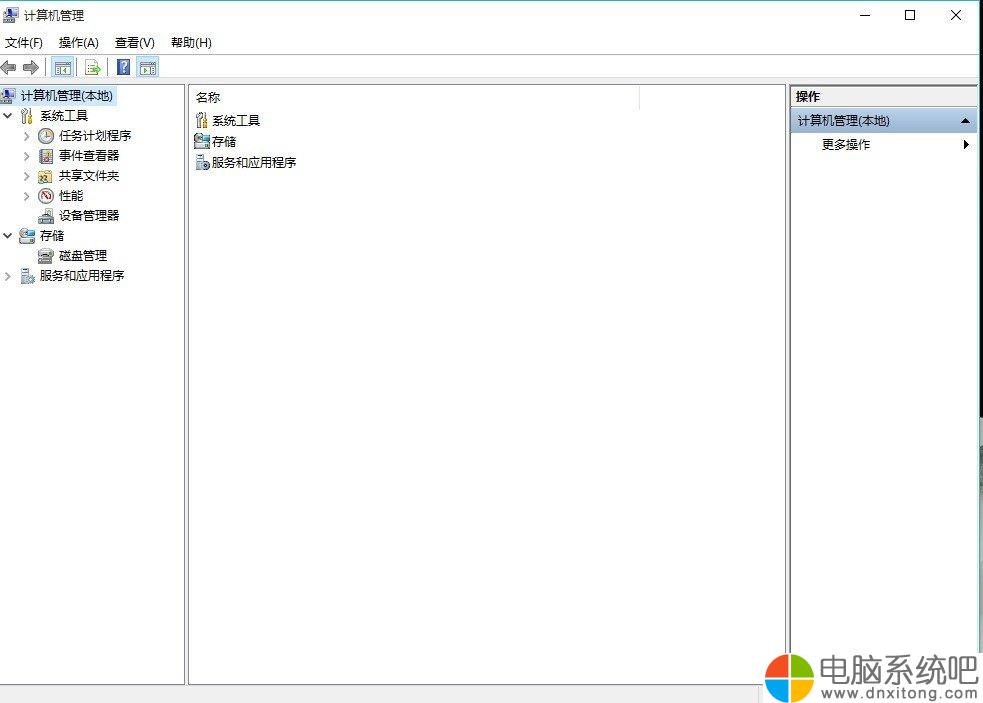Expand the 任务计划程序 tree node
The image size is (983, 703).
tap(26, 135)
